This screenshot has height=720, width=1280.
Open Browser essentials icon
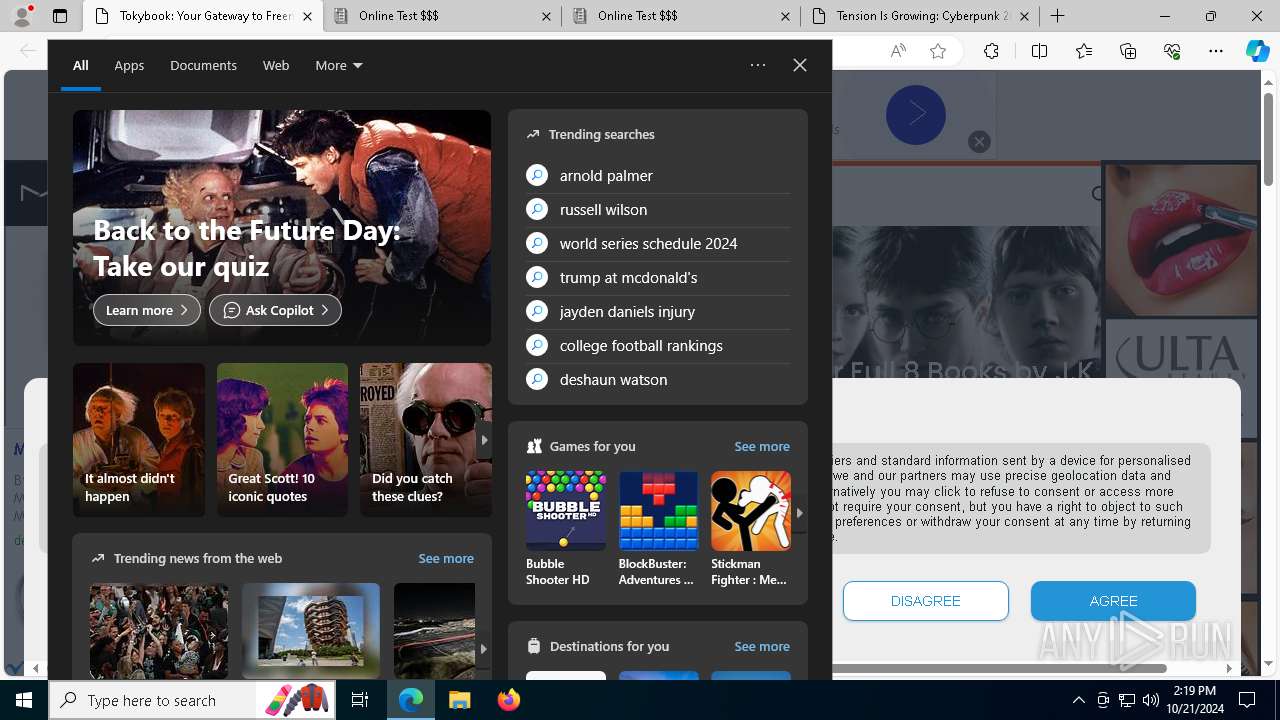[1172, 51]
